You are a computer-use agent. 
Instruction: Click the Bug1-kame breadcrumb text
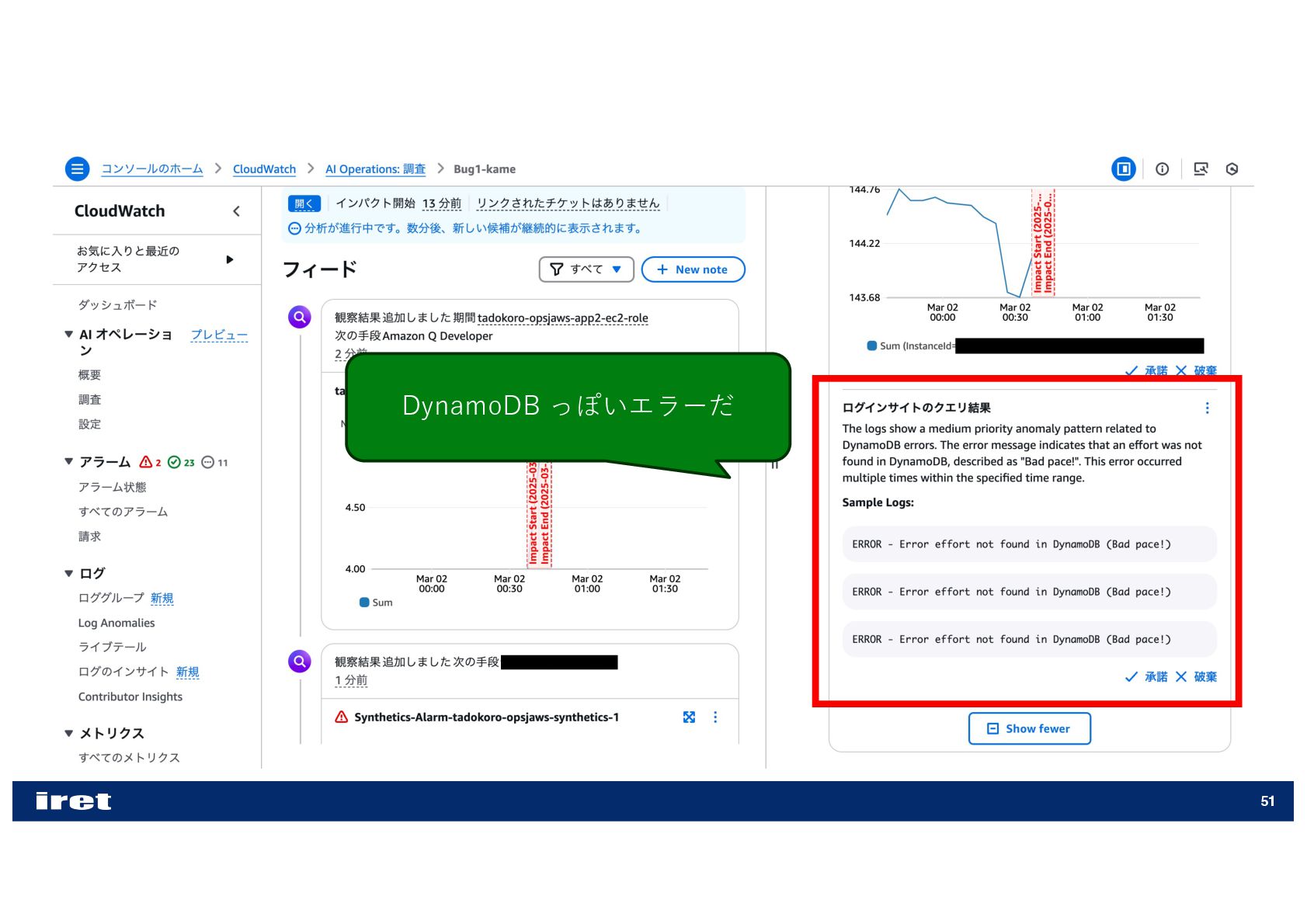485,168
